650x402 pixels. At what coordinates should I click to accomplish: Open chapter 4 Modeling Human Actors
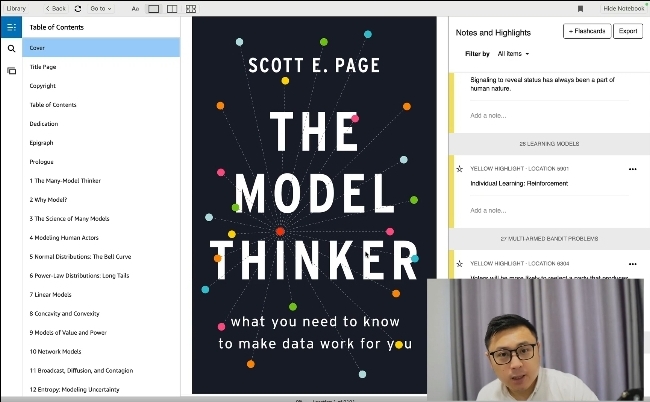click(x=101, y=238)
